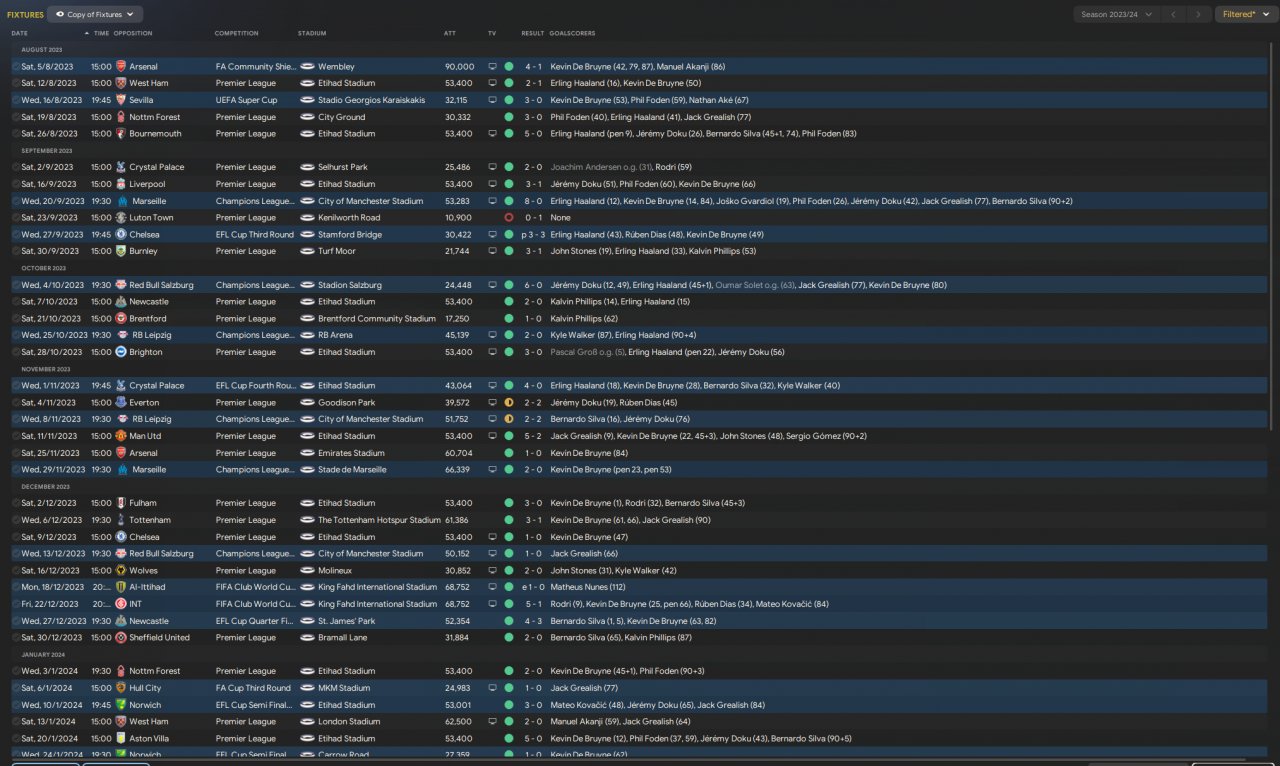
Task: Open the p 3 - 3 result against Chelsea
Action: [531, 235]
